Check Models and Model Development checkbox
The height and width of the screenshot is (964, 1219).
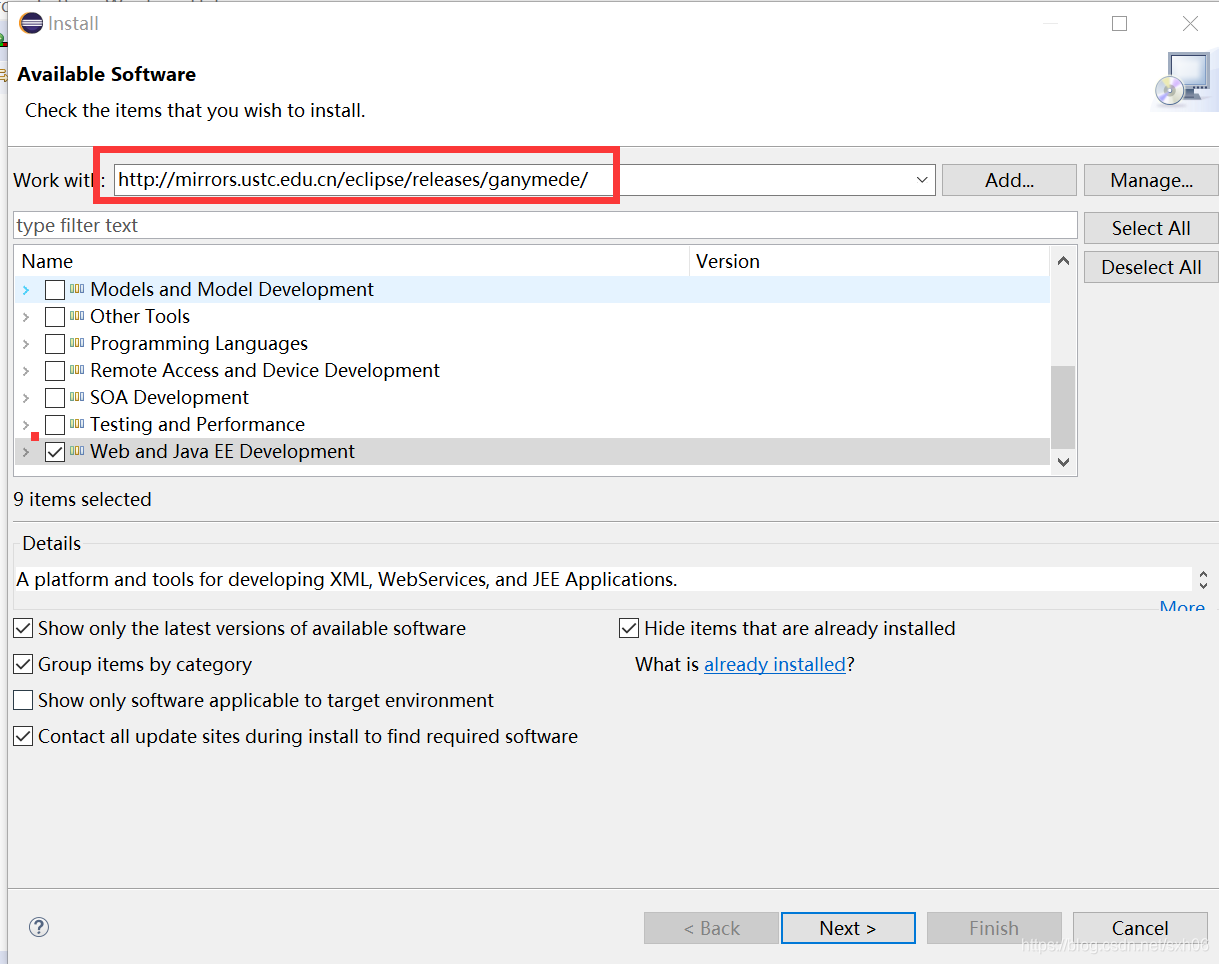pos(55,290)
